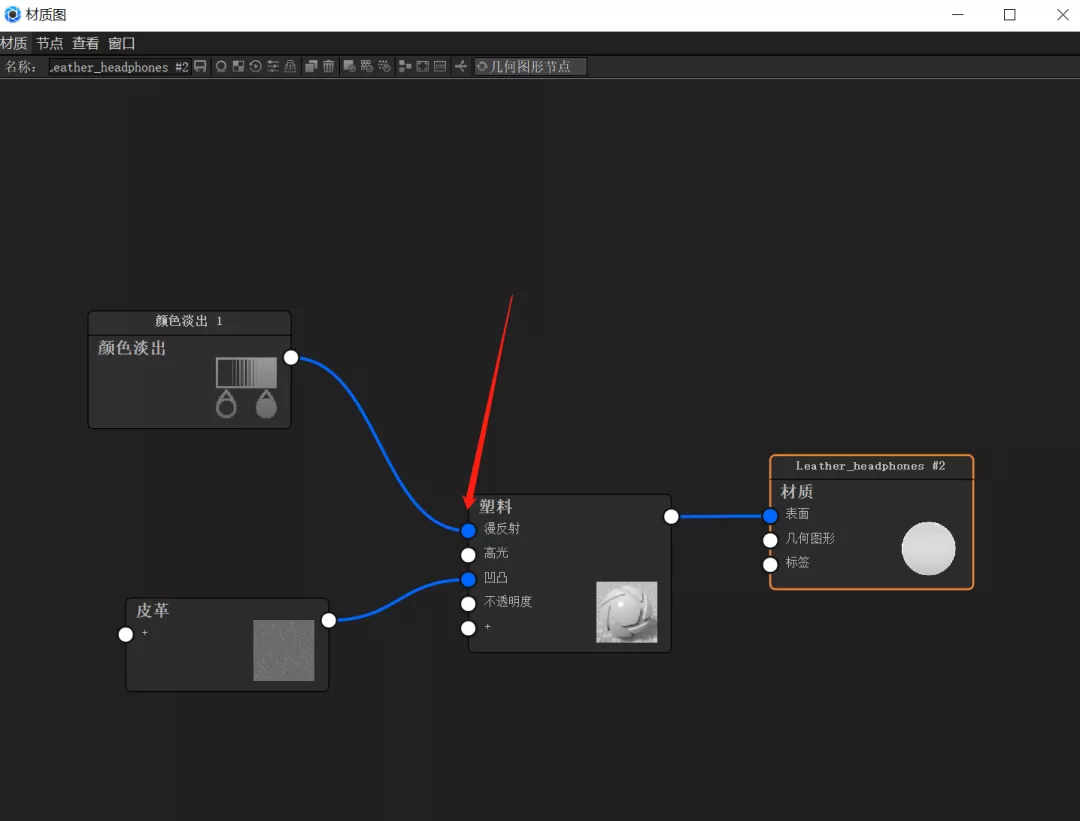Open the 窗口 menu
Image resolution: width=1080 pixels, height=821 pixels.
[x=122, y=43]
